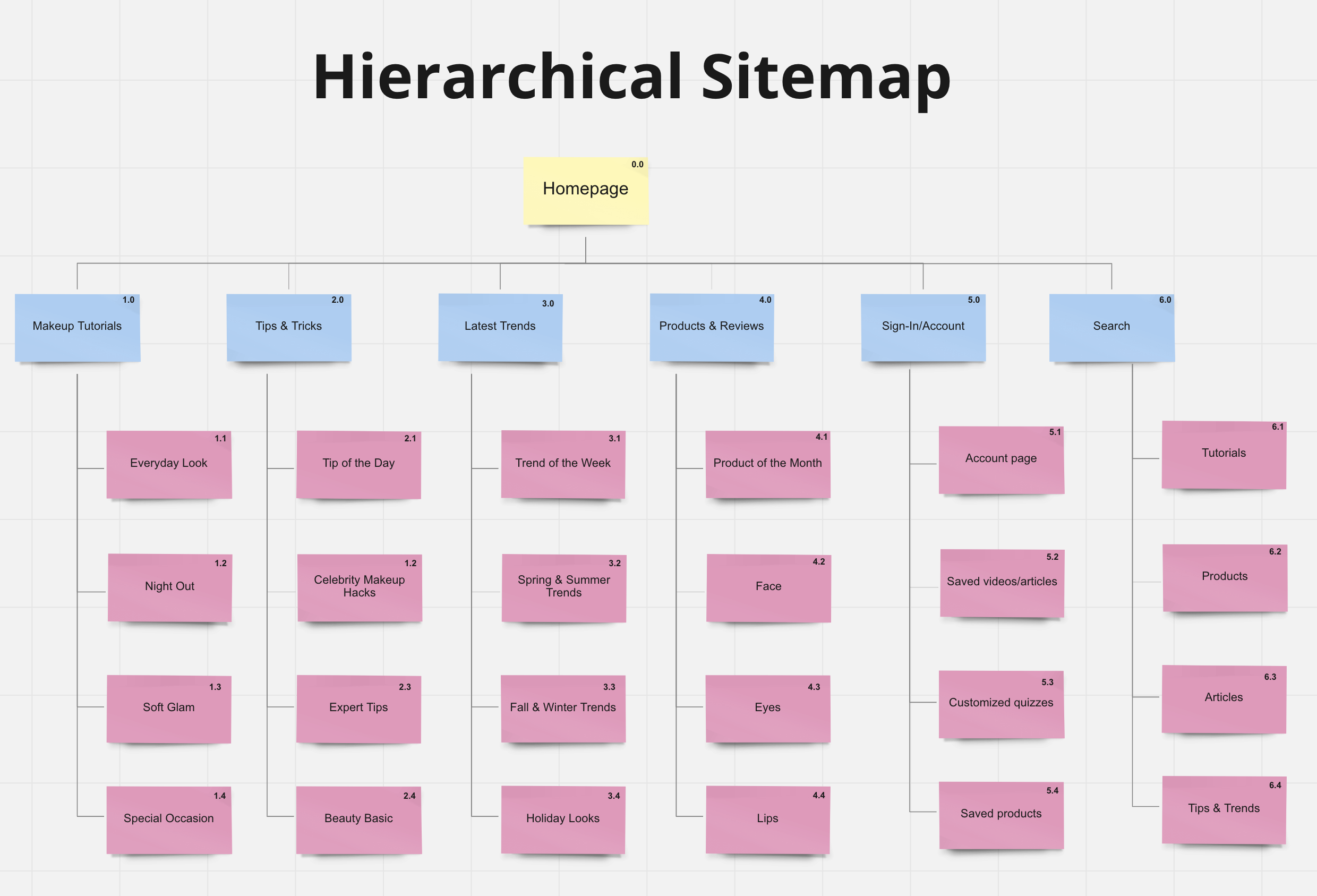The image size is (1317, 896).
Task: Select the Holiday Looks pink note
Action: (563, 820)
